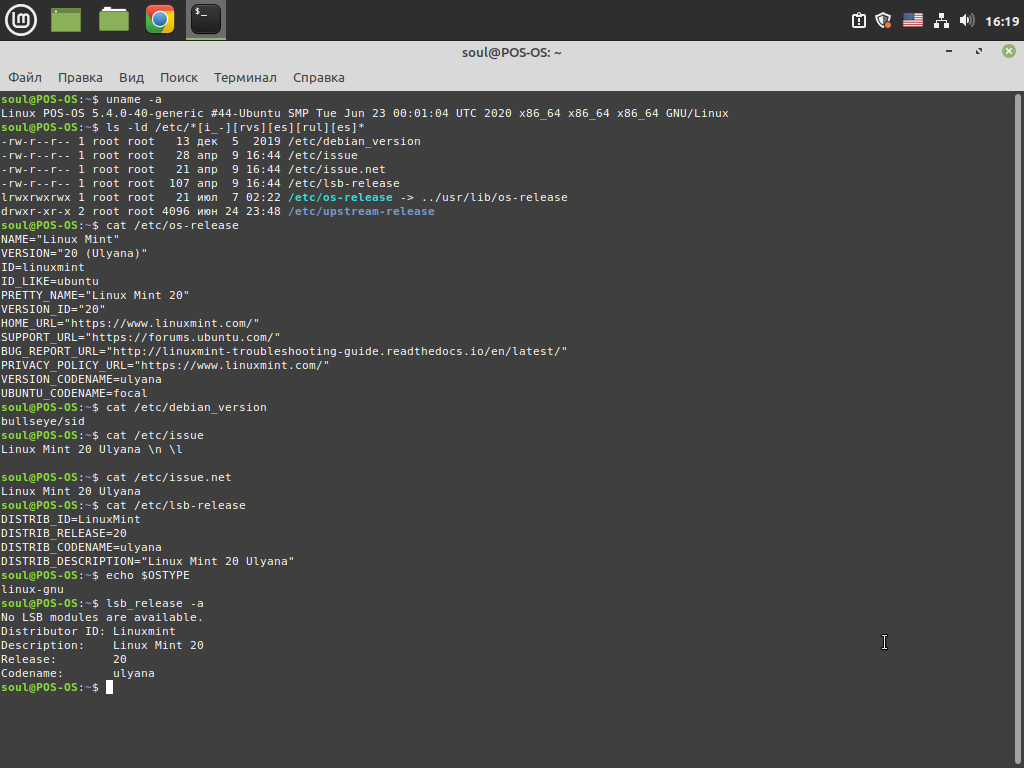Click the 'cat /etc/issue.net' command
The height and width of the screenshot is (768, 1024).
point(168,477)
